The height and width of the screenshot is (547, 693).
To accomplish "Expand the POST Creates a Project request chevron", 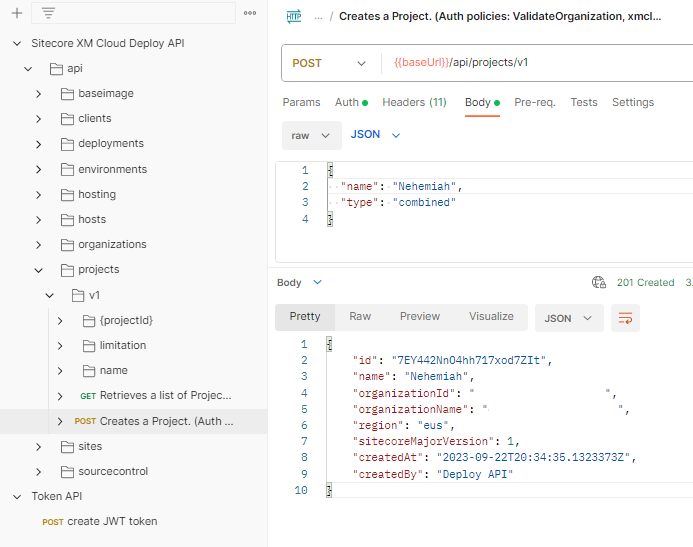I will 60,422.
